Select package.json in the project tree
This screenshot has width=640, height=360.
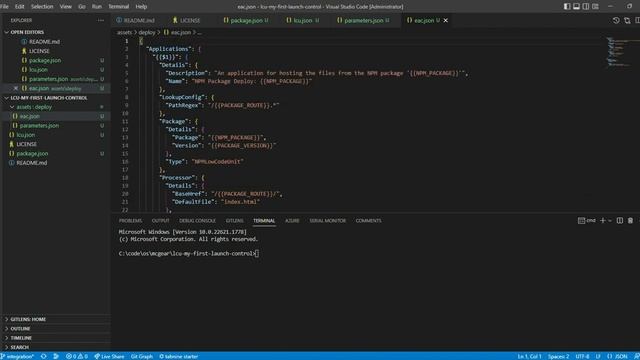[56, 153]
